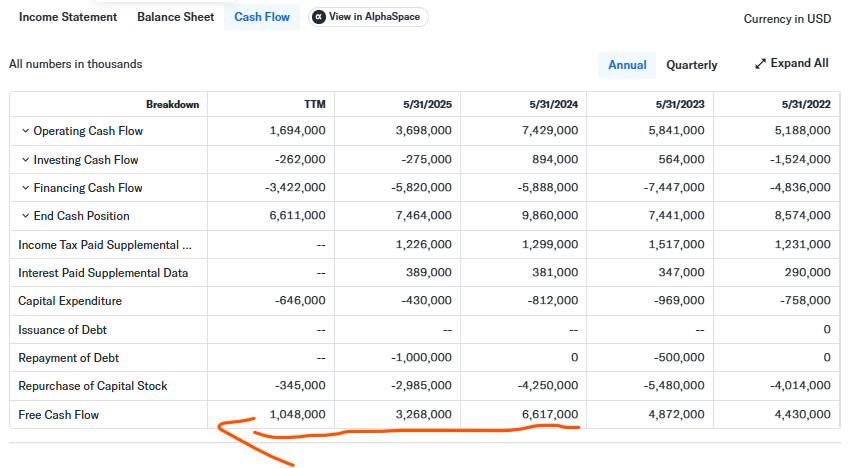The height and width of the screenshot is (468, 850).
Task: Click End Cash Position value 6,611,000
Action: (x=298, y=216)
